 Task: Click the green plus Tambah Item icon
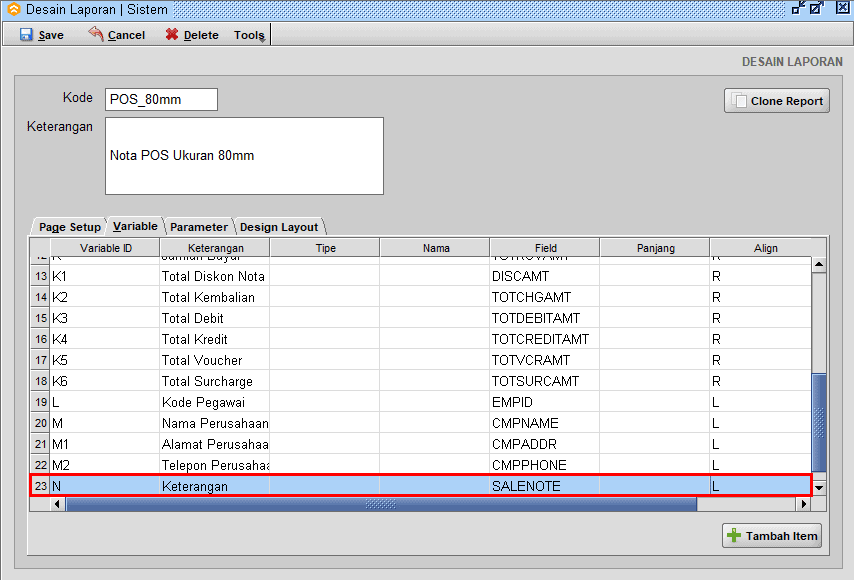pyautogui.click(x=735, y=536)
